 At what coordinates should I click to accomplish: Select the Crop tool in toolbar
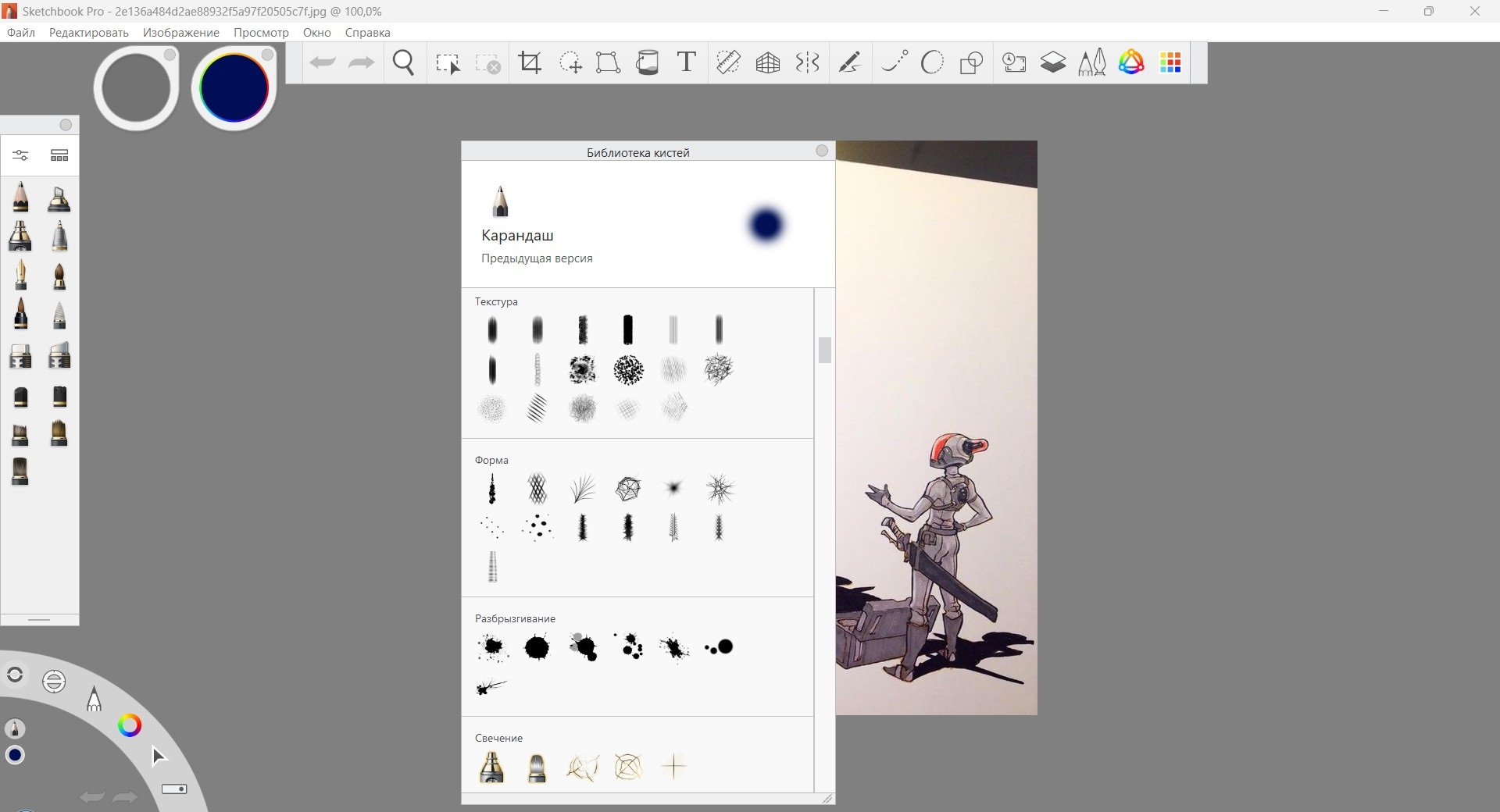coord(530,62)
